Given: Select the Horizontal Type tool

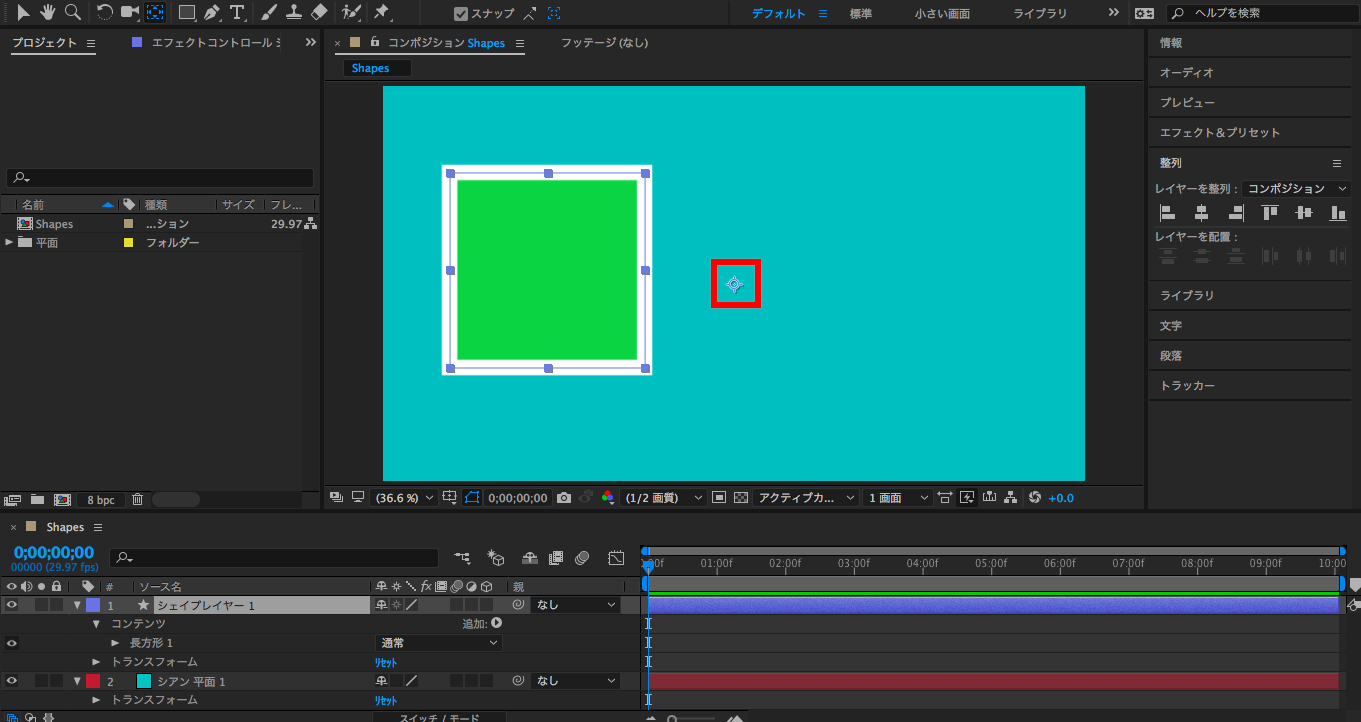Looking at the screenshot, I should pyautogui.click(x=237, y=13).
